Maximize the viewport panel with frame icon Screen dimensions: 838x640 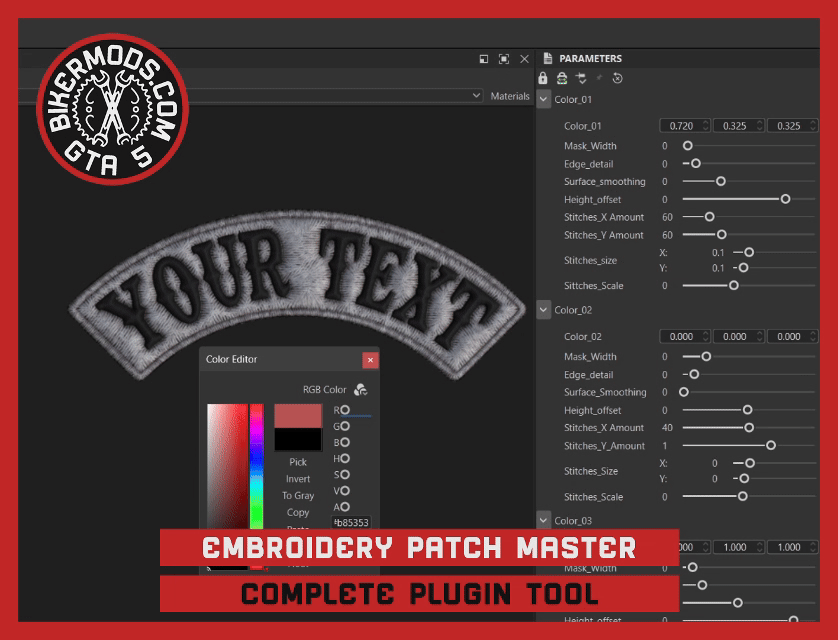pyautogui.click(x=504, y=59)
